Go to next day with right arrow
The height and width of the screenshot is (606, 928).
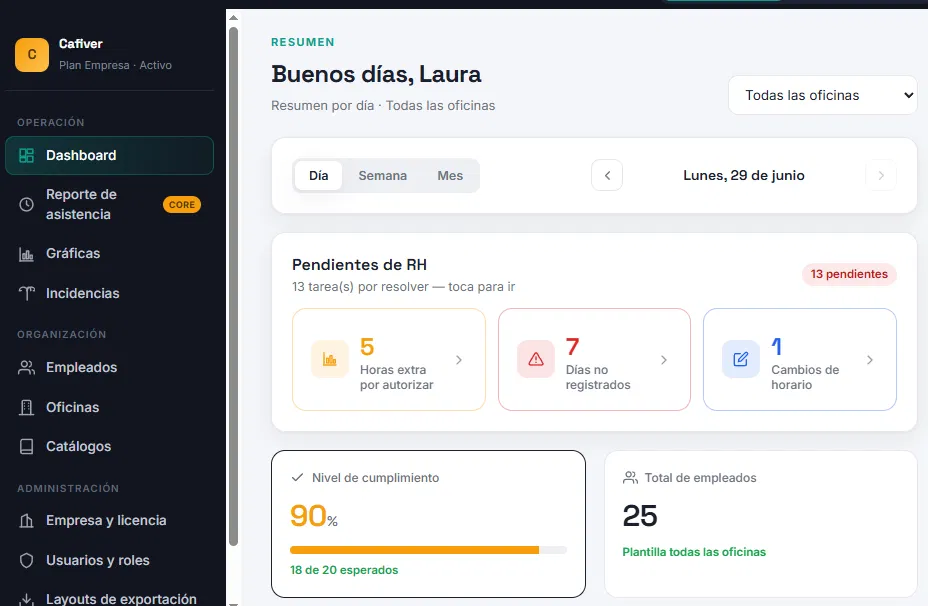tap(881, 175)
